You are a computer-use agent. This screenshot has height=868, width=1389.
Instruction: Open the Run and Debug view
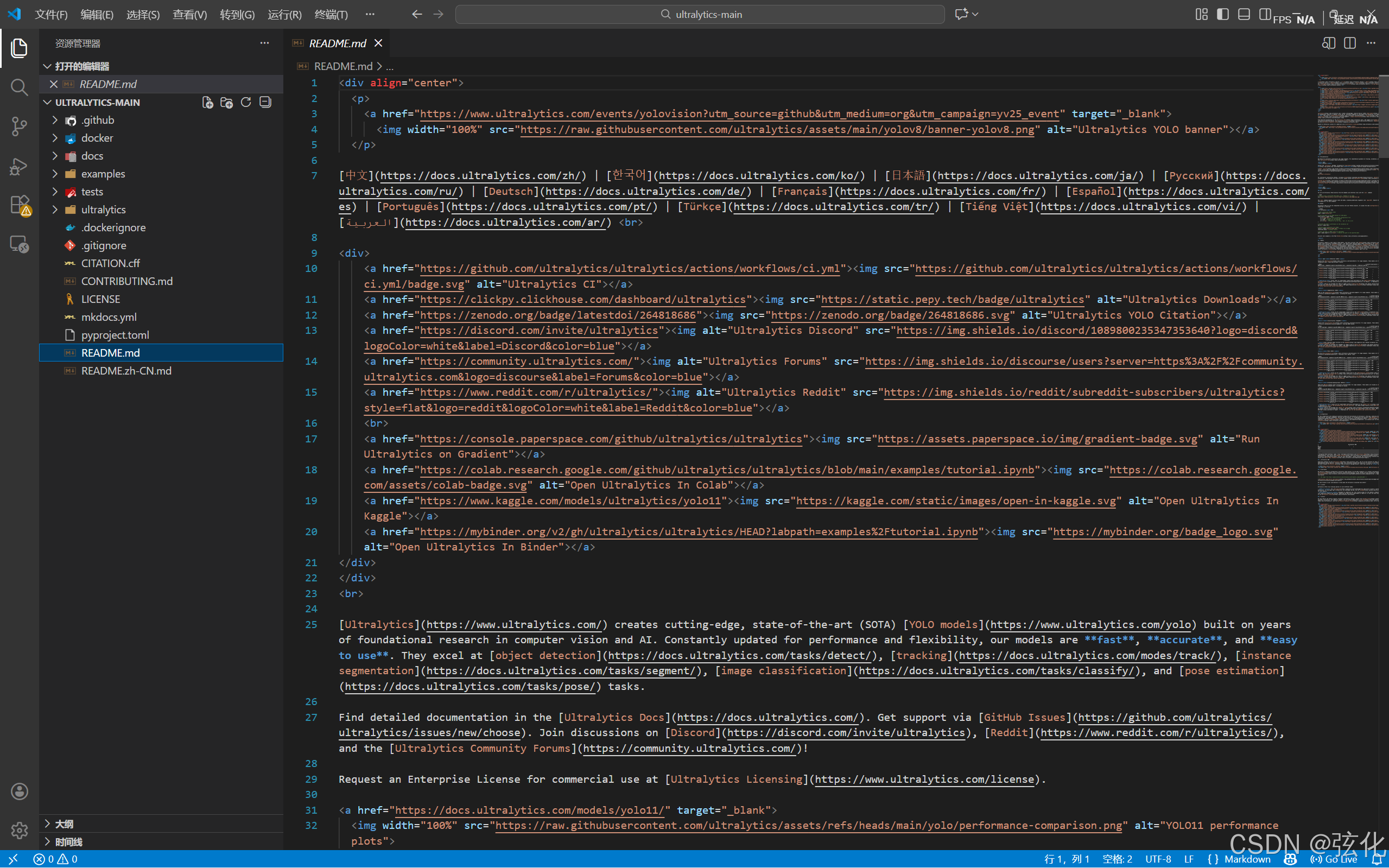[x=19, y=167]
